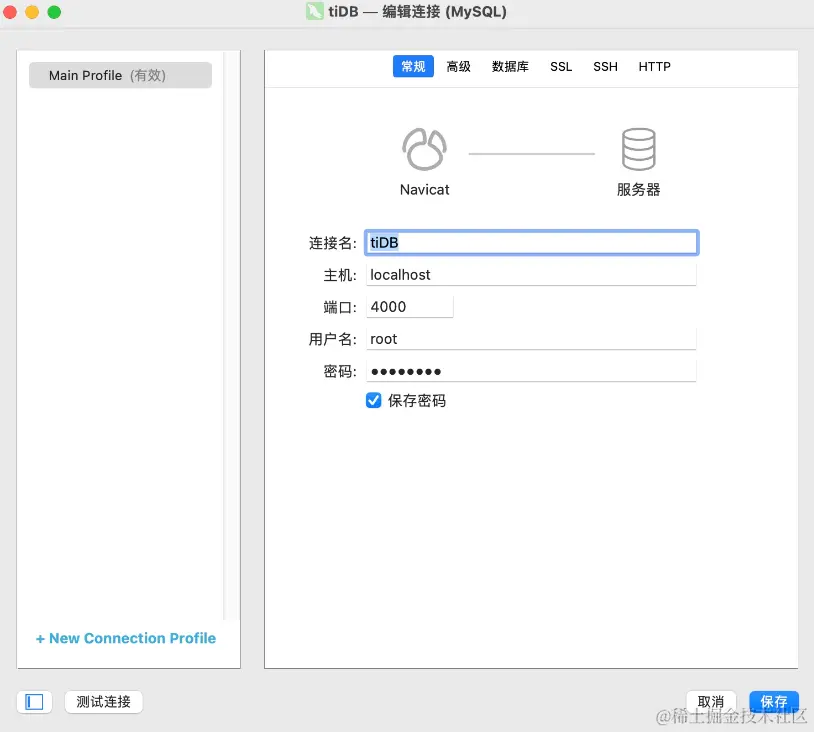Click the 保存 button
Screen dimensions: 814x732
[774, 702]
